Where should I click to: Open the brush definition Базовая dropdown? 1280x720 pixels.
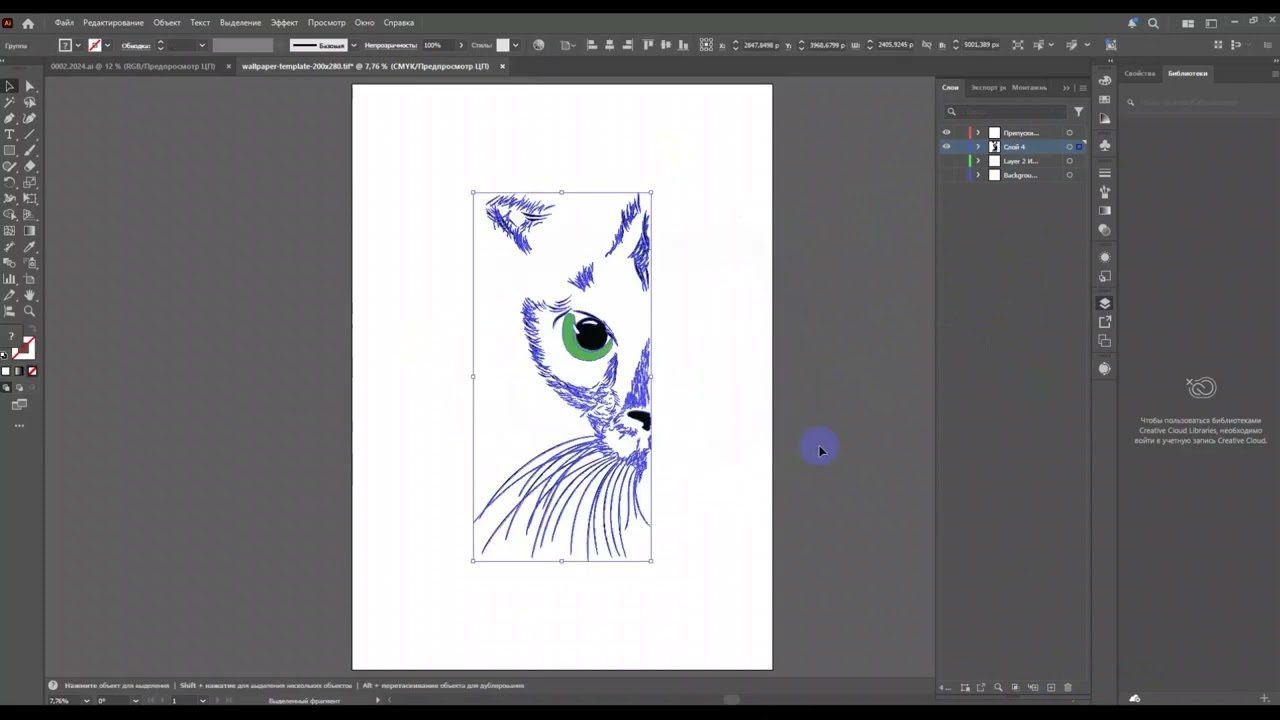[353, 45]
